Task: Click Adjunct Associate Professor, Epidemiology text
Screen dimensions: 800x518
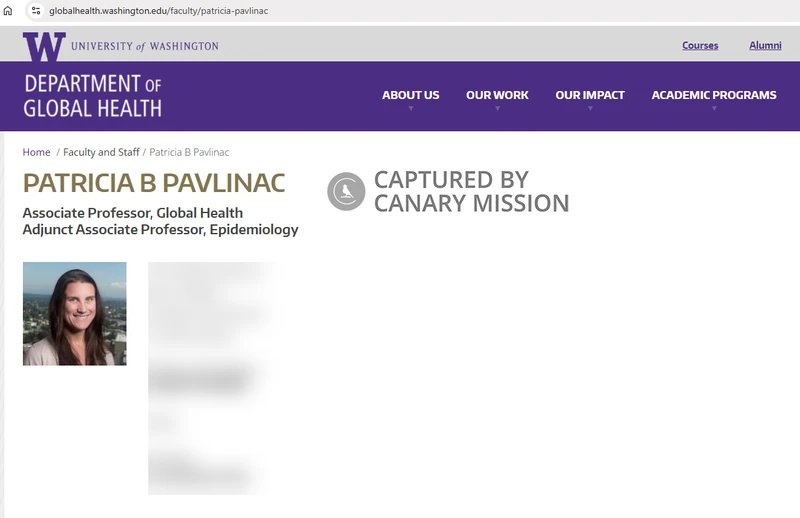Action: click(x=160, y=230)
